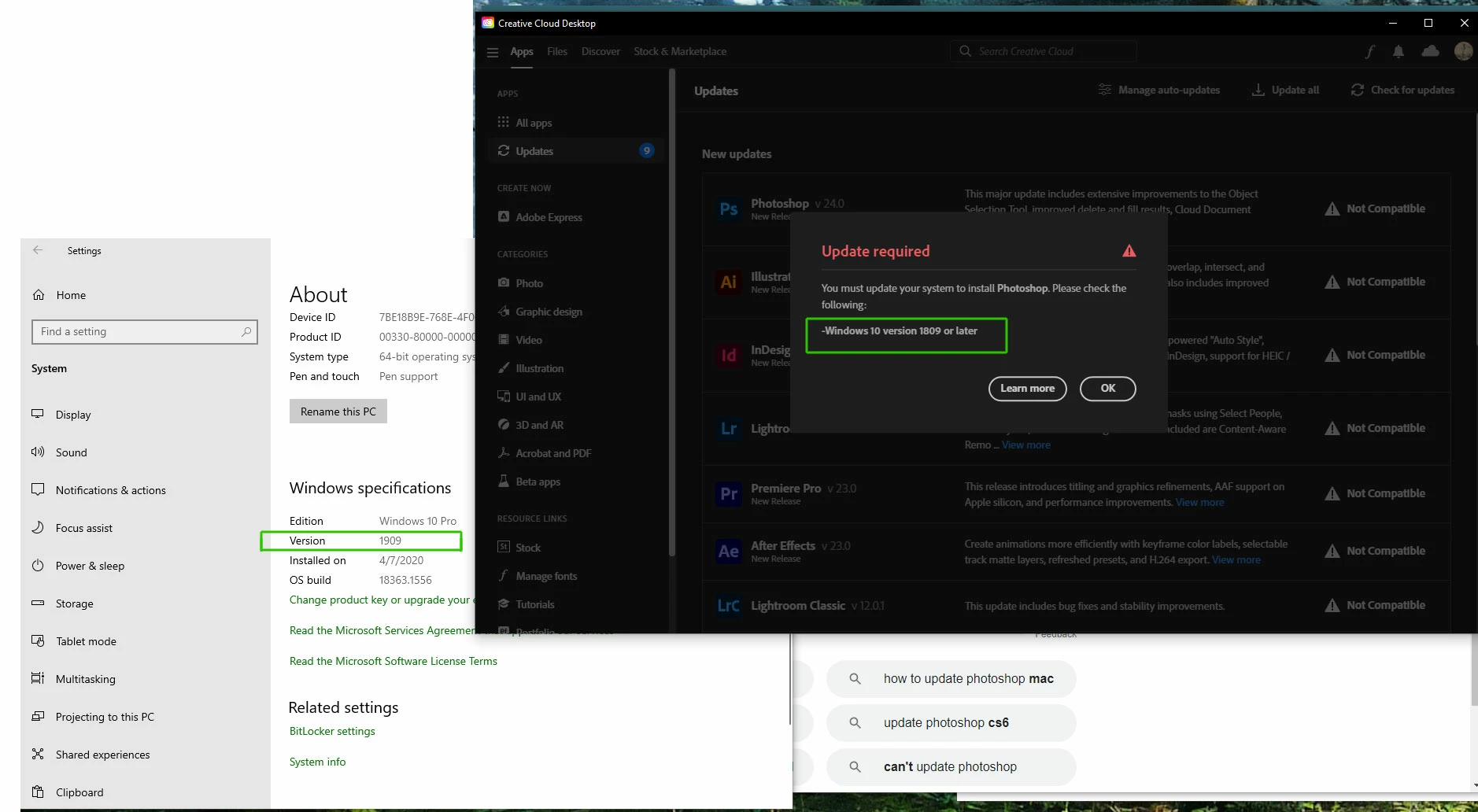This screenshot has width=1478, height=812.
Task: Click the InDesign app icon
Action: (729, 356)
